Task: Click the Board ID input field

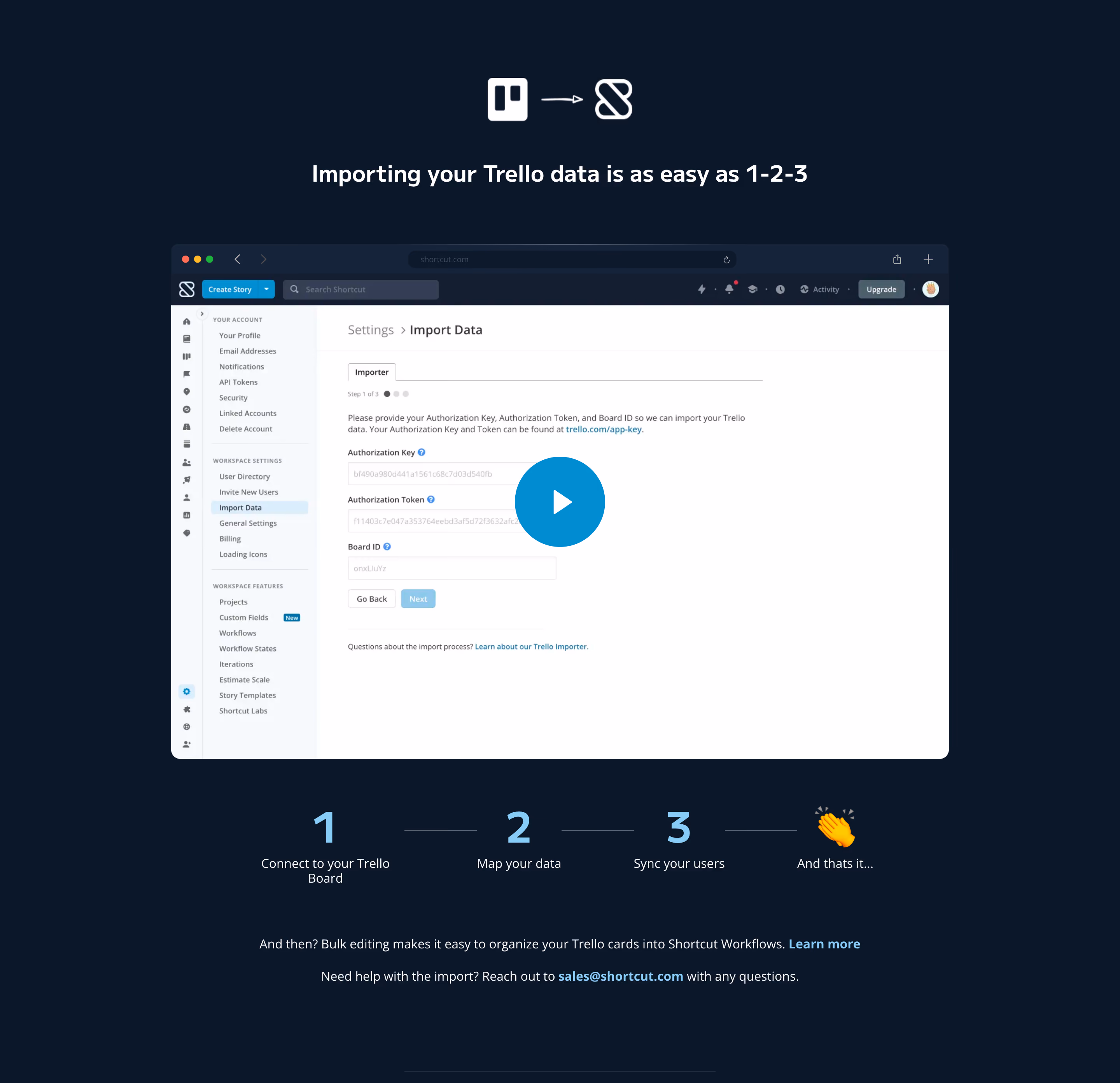Action: coord(451,568)
